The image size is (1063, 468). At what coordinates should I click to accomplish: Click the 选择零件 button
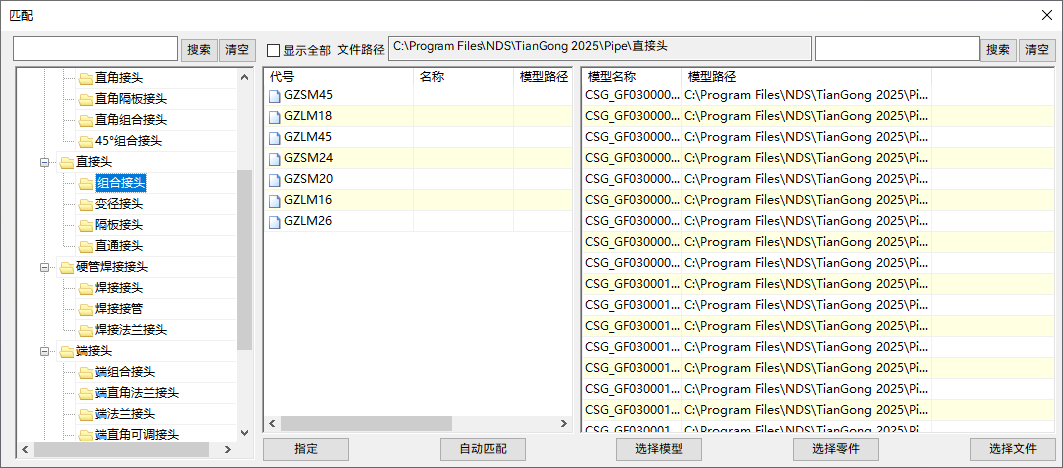pos(835,449)
